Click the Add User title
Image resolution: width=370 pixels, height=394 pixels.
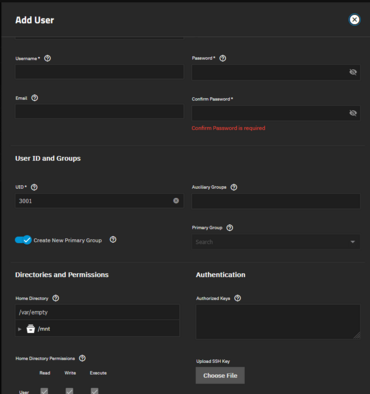[x=35, y=20]
